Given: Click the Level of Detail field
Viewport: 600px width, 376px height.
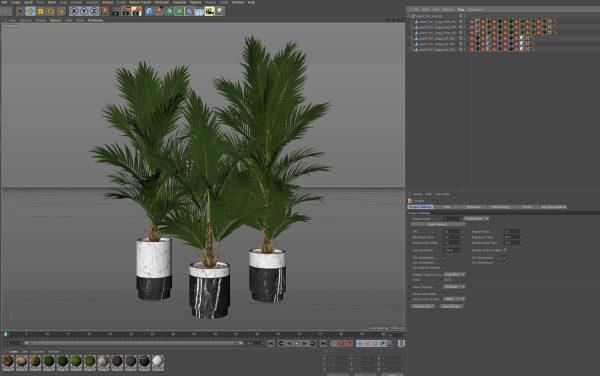Looking at the screenshot, I should (453, 251).
